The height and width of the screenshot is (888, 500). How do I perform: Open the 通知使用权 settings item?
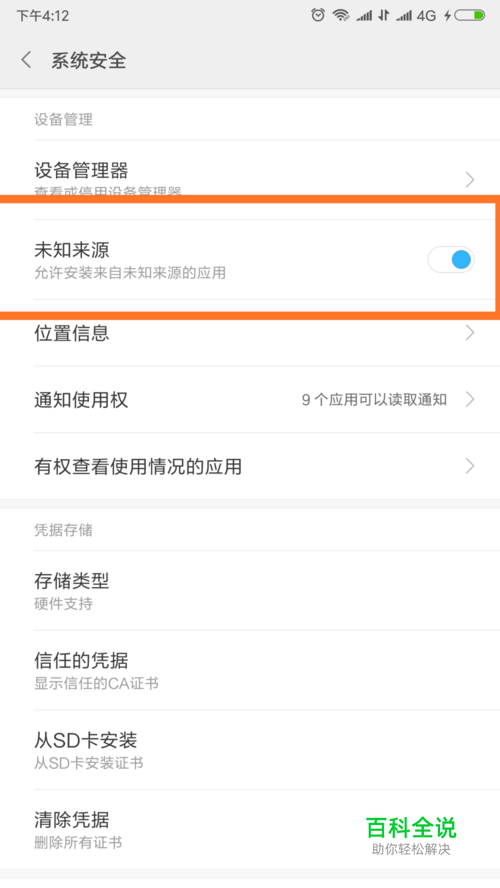[250, 400]
